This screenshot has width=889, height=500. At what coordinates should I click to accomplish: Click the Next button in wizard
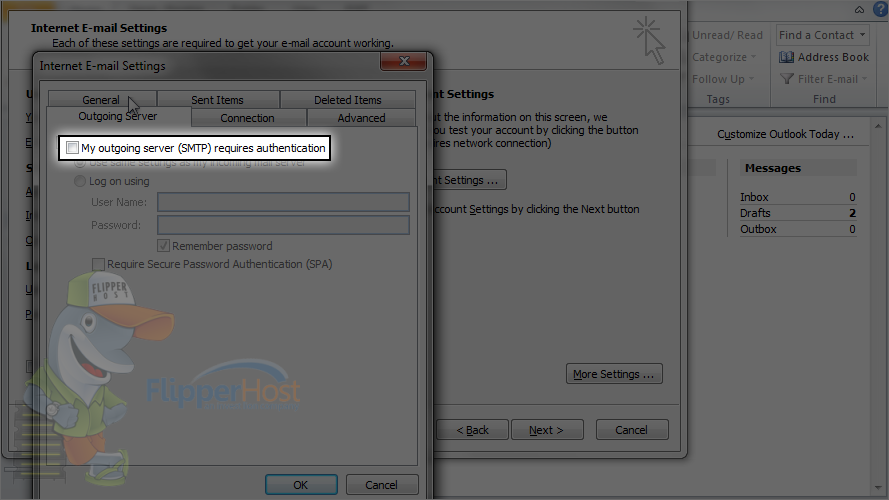[547, 430]
